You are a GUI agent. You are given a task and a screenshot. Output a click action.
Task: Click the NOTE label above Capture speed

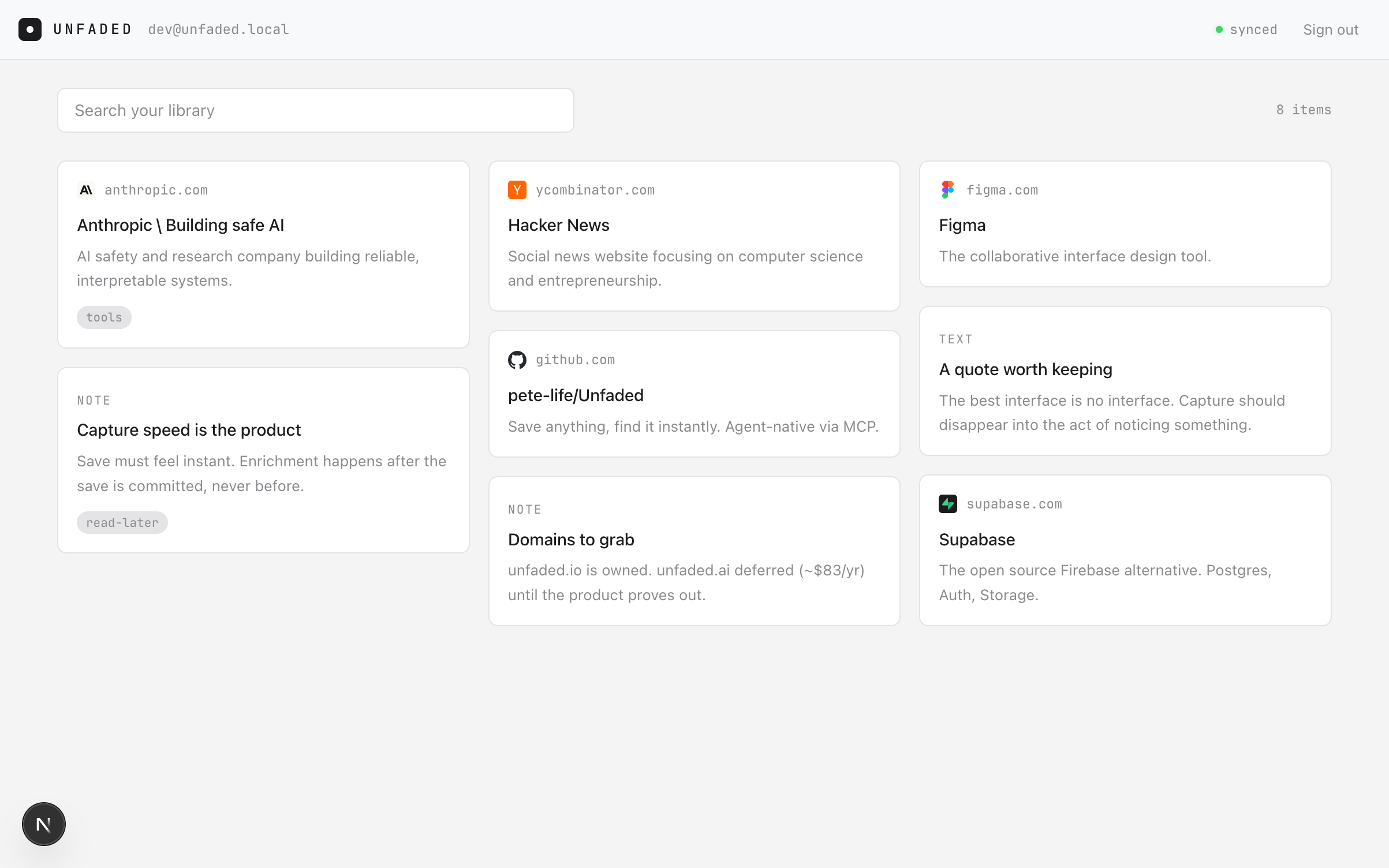[x=94, y=401]
